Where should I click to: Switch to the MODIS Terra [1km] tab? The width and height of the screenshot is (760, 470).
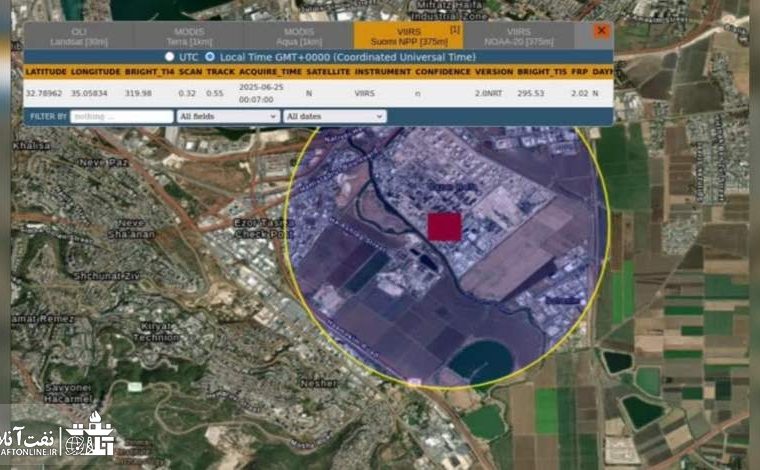189,37
